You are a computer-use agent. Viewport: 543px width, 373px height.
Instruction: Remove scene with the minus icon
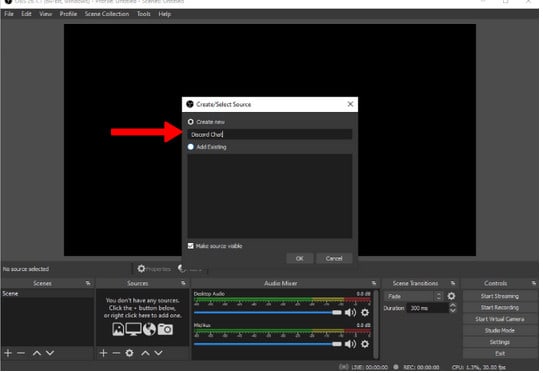[21, 354]
